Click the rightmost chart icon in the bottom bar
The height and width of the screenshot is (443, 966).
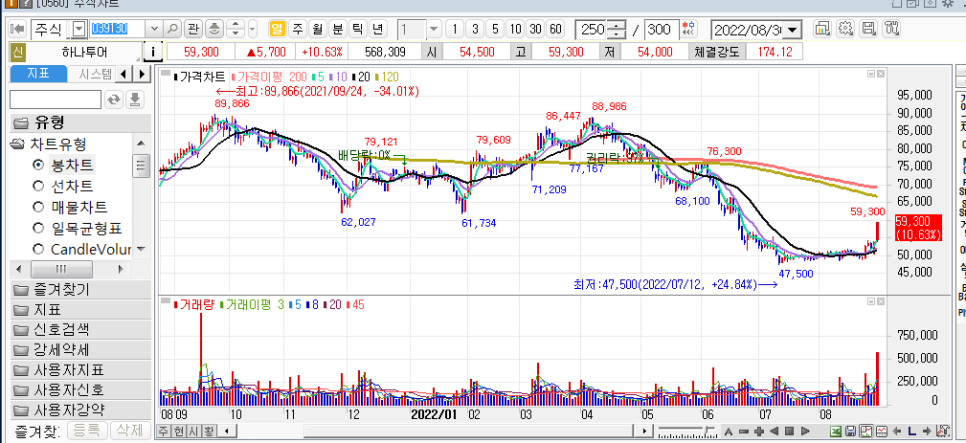(x=942, y=431)
